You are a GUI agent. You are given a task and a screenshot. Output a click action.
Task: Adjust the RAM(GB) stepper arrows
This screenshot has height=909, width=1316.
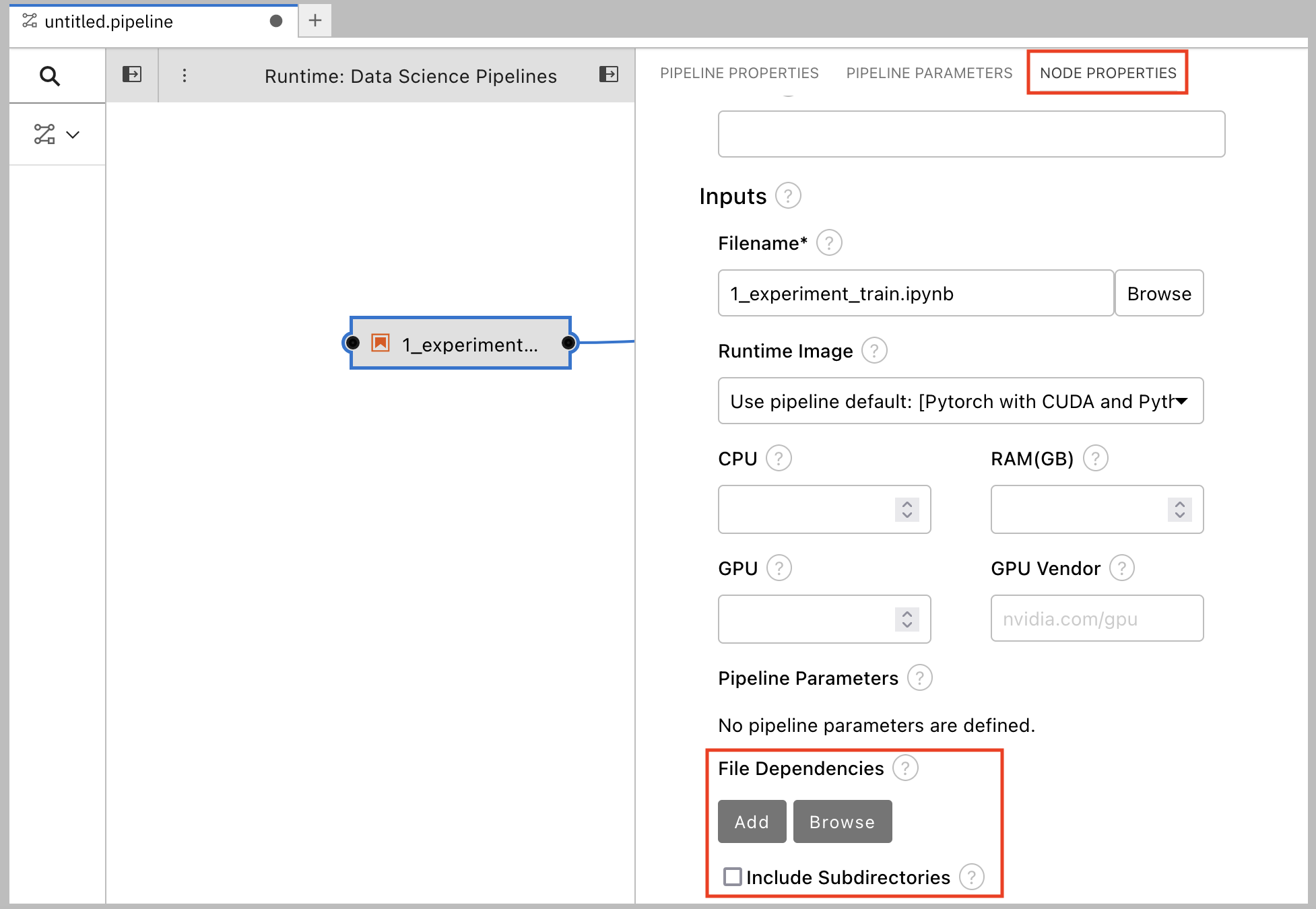pyautogui.click(x=1180, y=510)
